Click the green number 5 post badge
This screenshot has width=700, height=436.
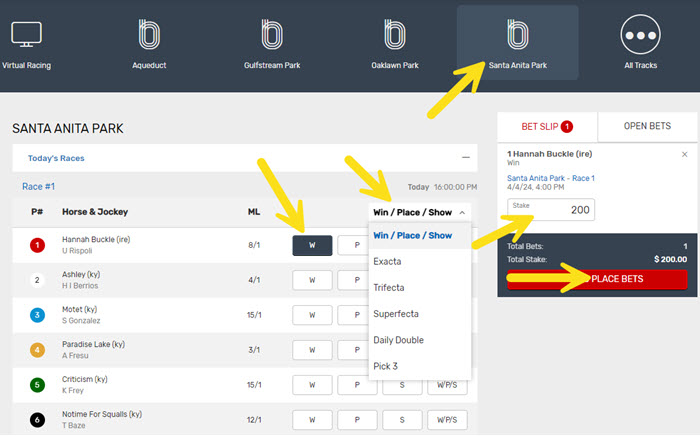coord(37,385)
